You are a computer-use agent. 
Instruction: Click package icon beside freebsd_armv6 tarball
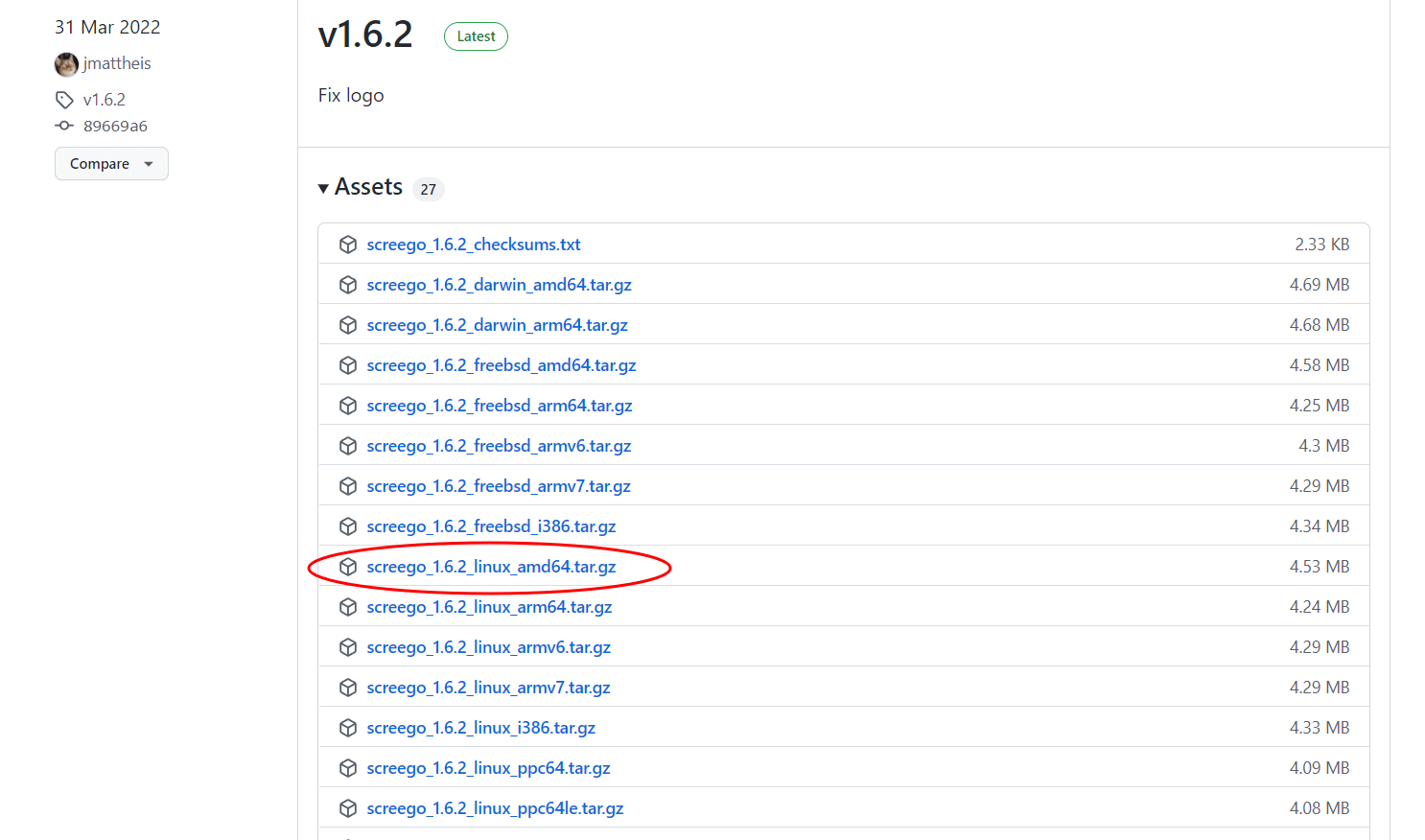click(348, 446)
